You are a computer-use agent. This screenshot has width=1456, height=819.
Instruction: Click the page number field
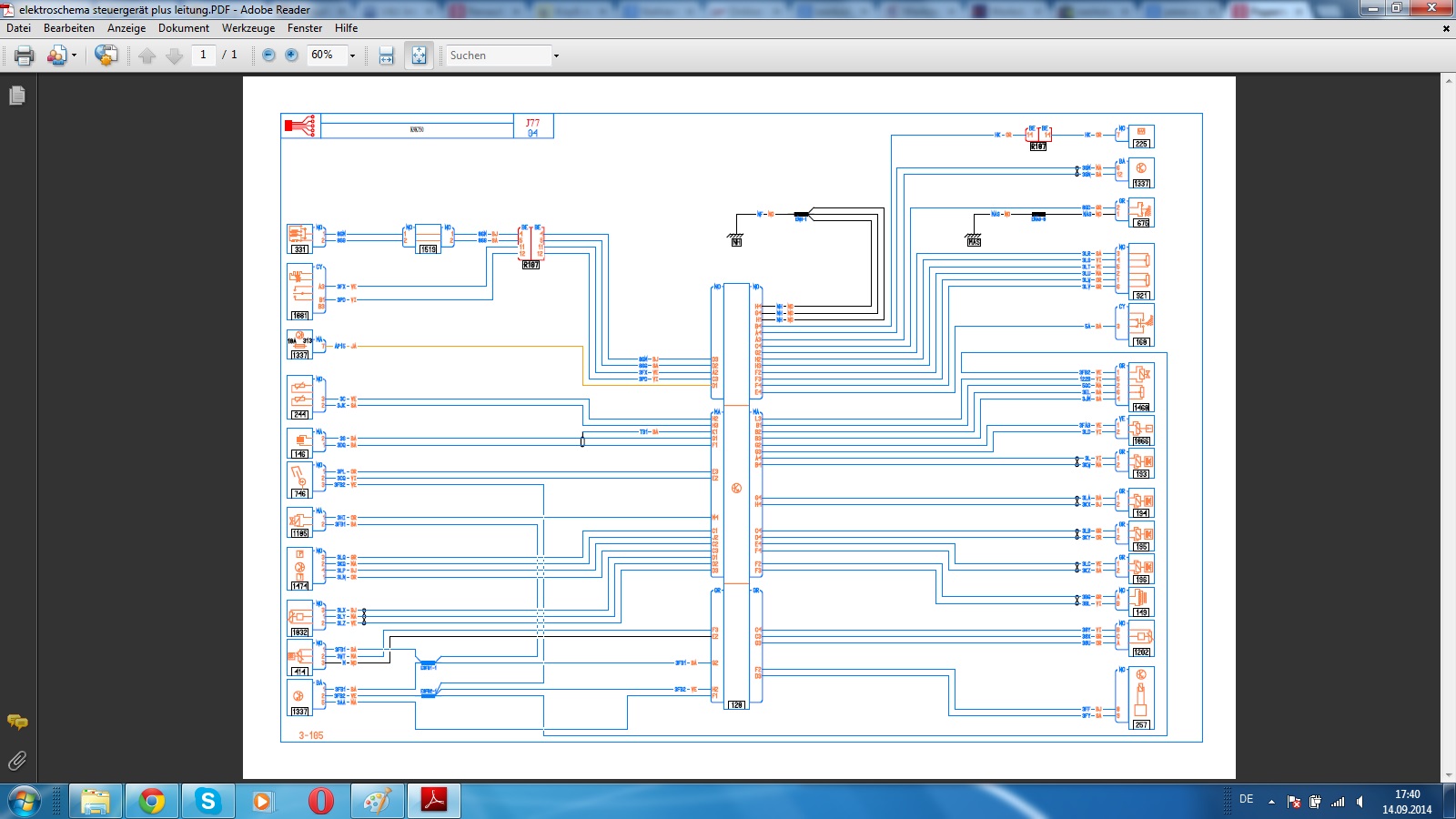[203, 55]
